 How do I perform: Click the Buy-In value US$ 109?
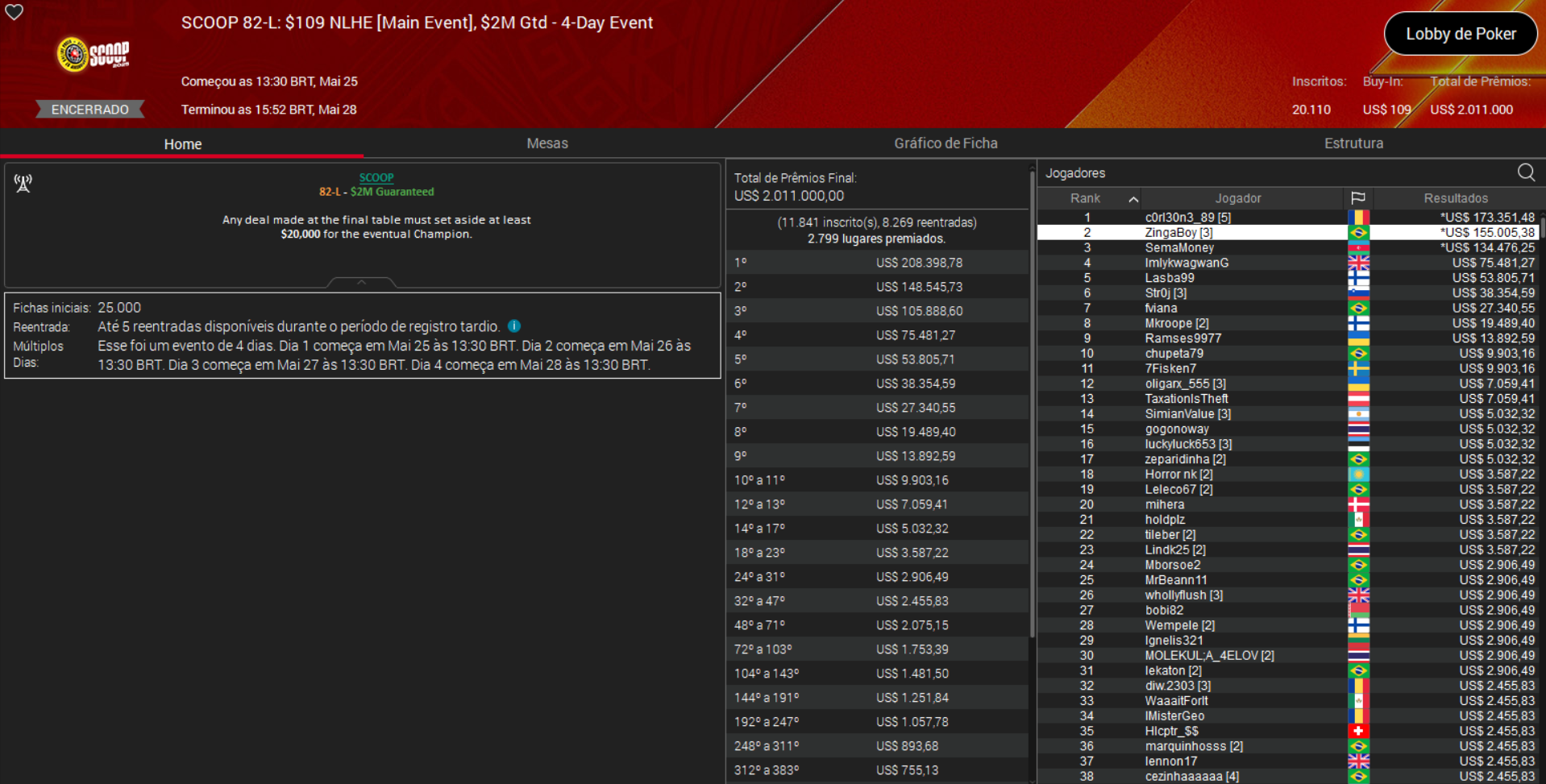(1387, 110)
